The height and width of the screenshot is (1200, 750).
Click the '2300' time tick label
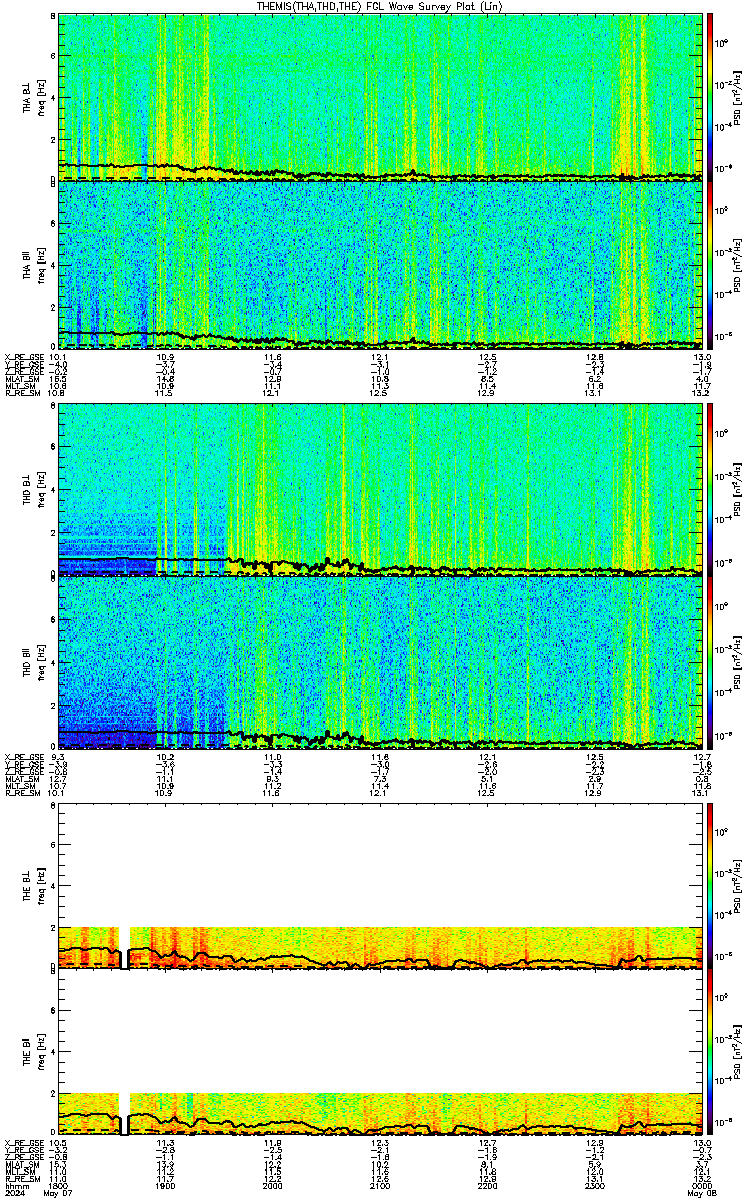click(594, 1187)
